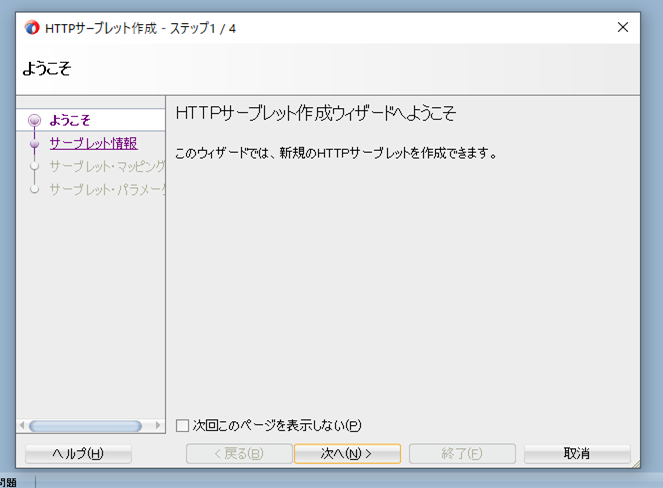This screenshot has width=663, height=488.
Task: Click the JDeveloper icon in the title bar
Action: pyautogui.click(x=32, y=28)
